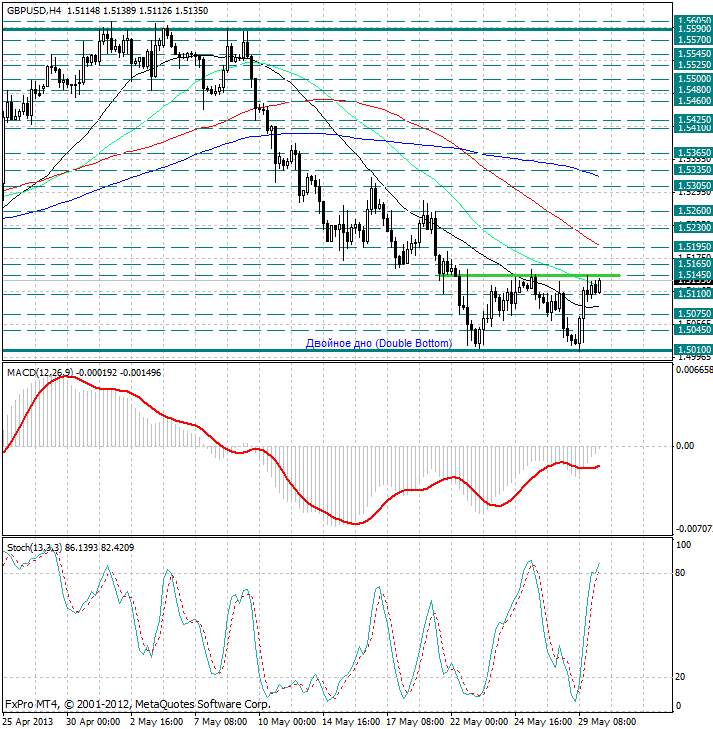Select the 1.54800 price level label
713x729 pixels.
(x=693, y=89)
